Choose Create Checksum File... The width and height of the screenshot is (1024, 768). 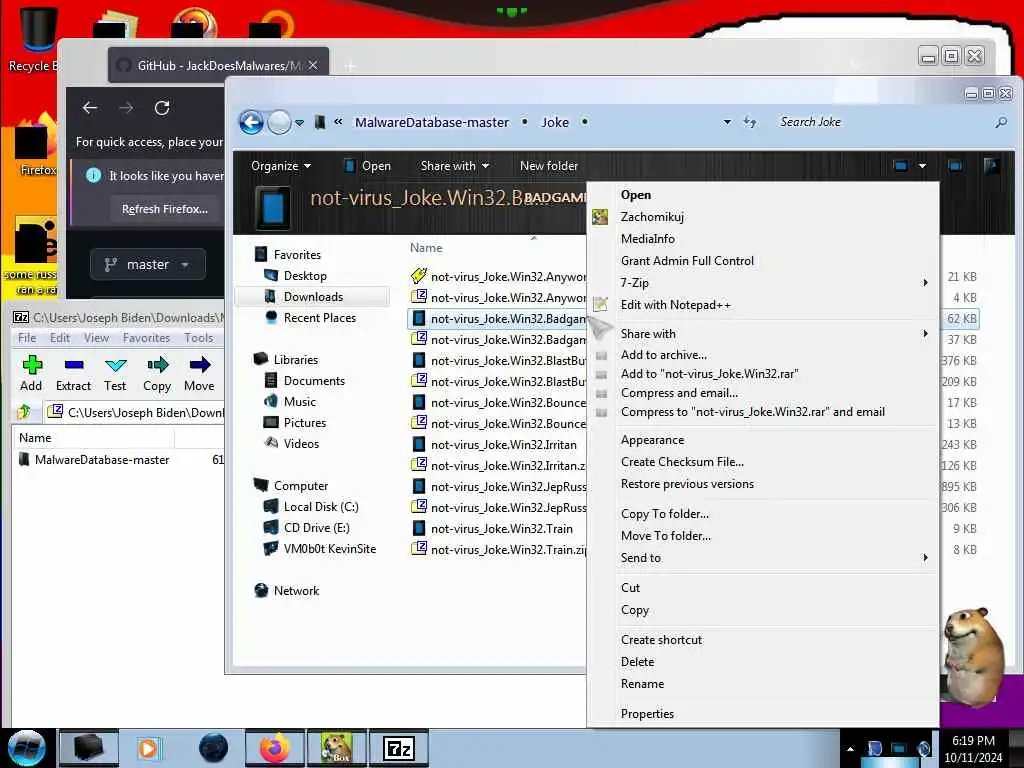[682, 462]
